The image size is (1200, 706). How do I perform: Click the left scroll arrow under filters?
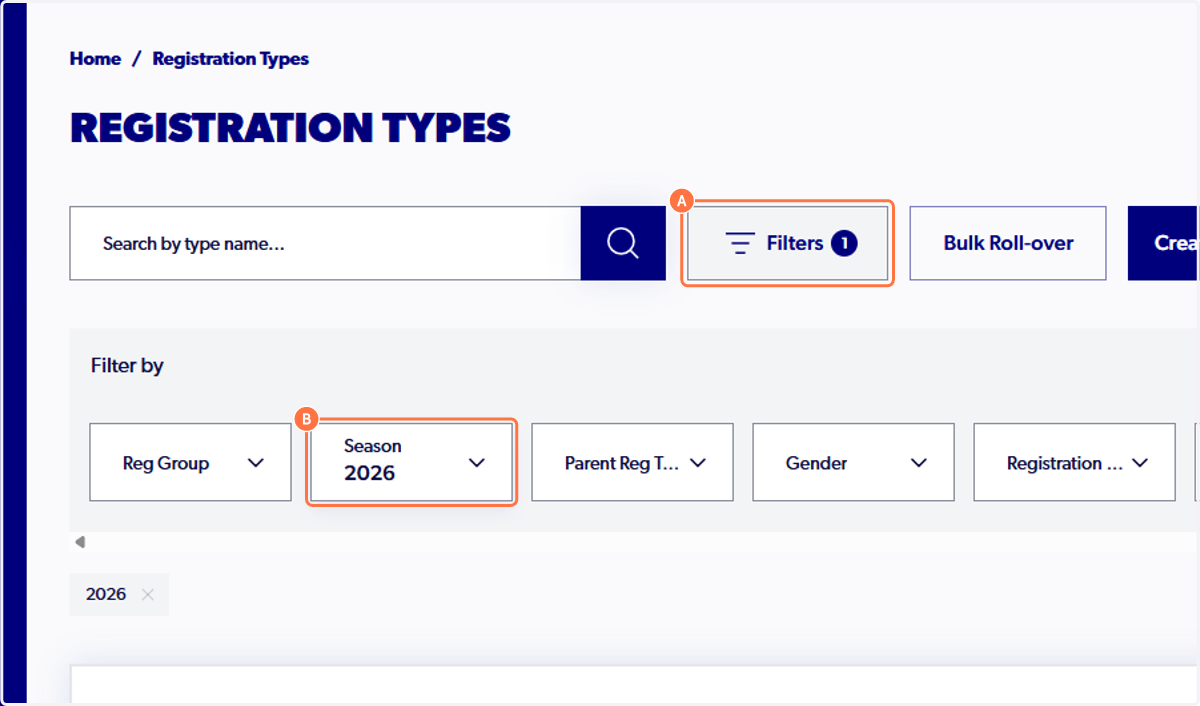click(80, 542)
